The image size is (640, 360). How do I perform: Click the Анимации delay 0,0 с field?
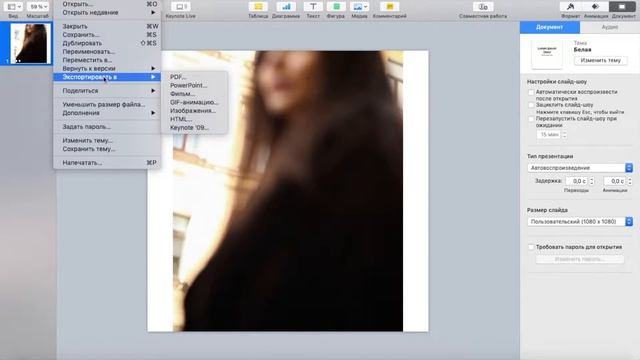click(x=615, y=181)
